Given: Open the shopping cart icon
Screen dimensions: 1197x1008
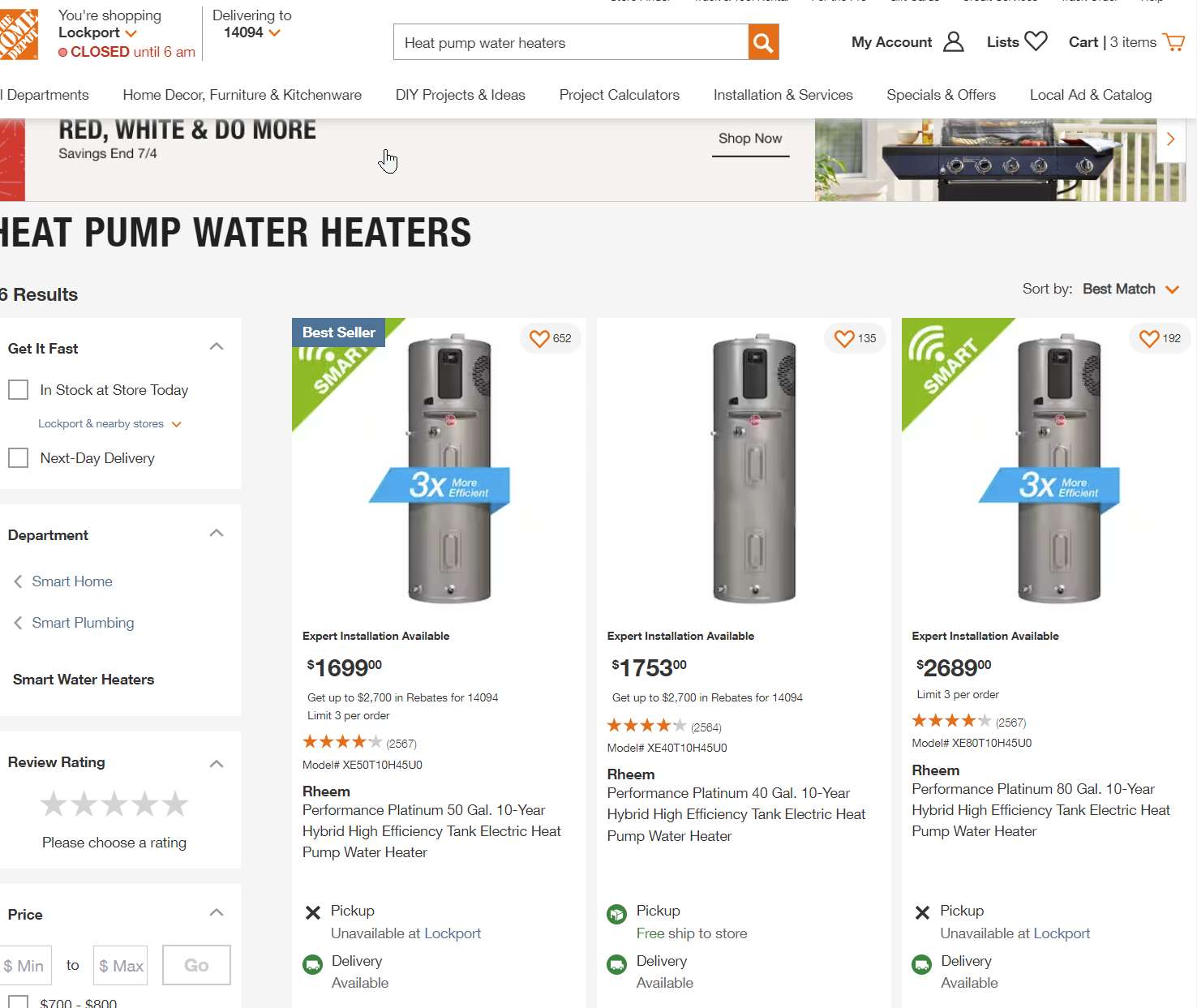Looking at the screenshot, I should 1173,42.
